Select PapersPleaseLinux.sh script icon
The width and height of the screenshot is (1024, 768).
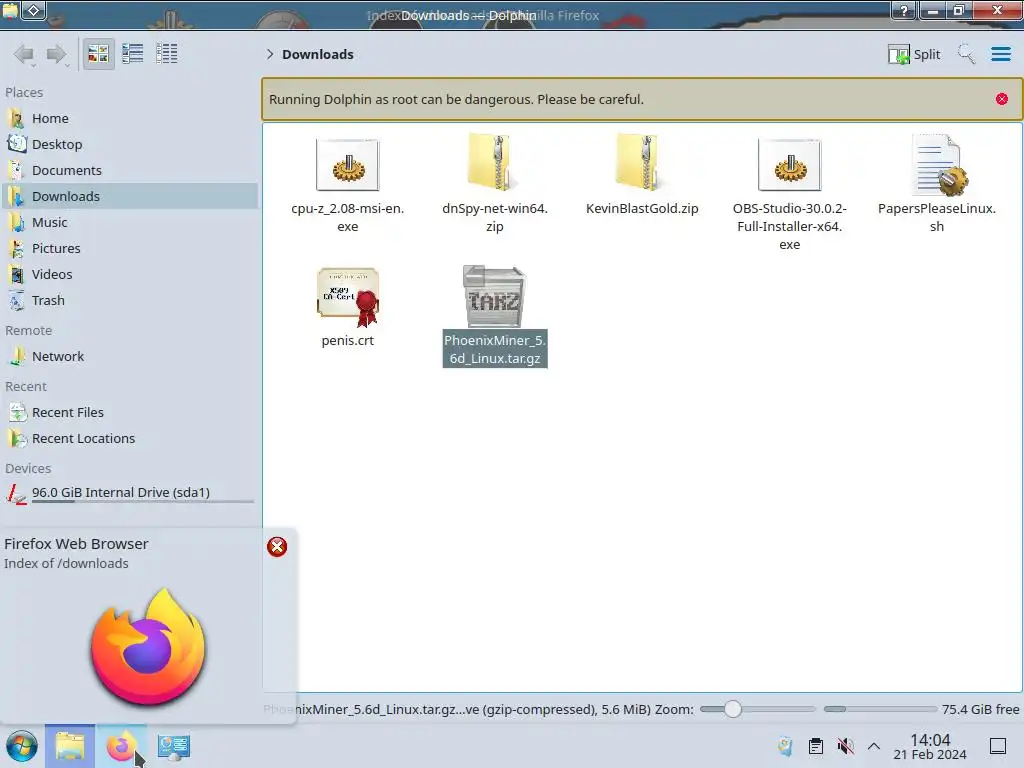pyautogui.click(x=938, y=165)
